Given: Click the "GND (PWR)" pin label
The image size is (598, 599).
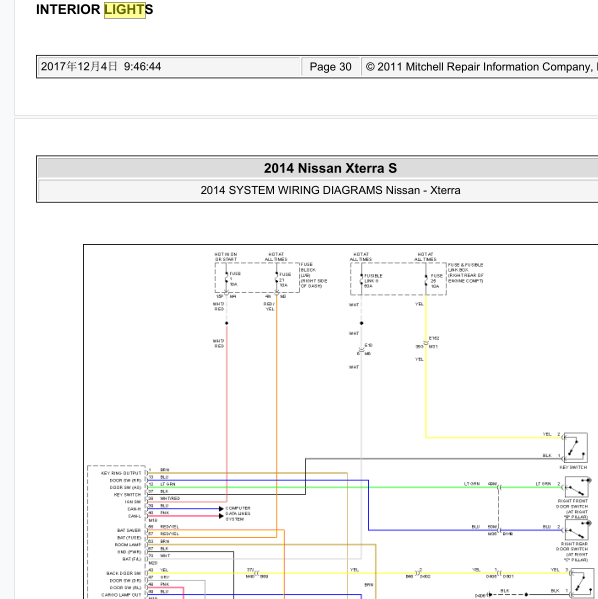Looking at the screenshot, I should 129,552.
